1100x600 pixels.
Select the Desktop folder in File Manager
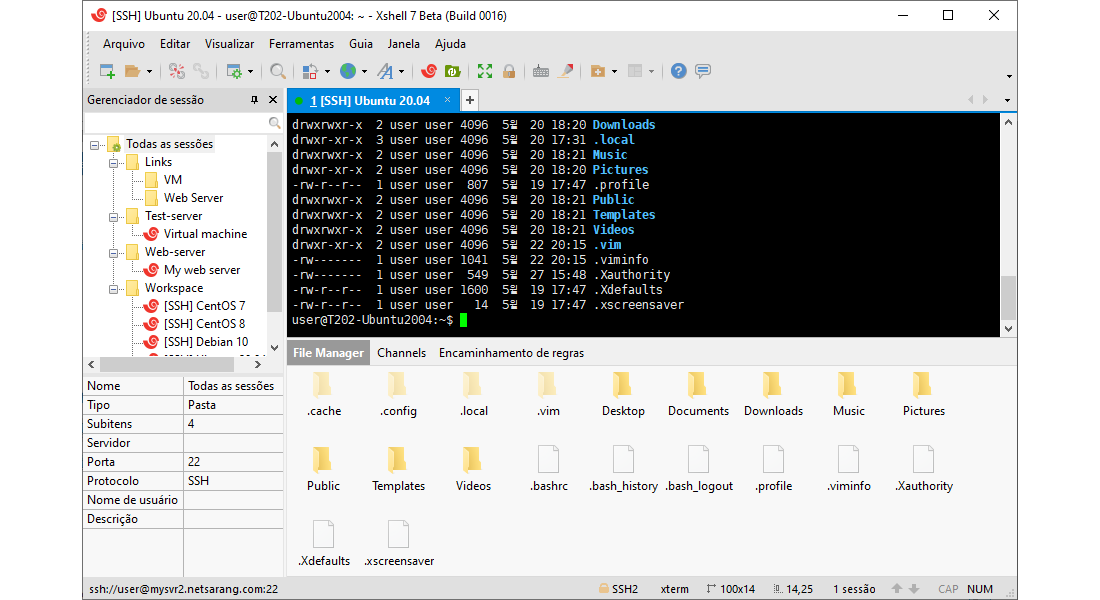coord(623,395)
